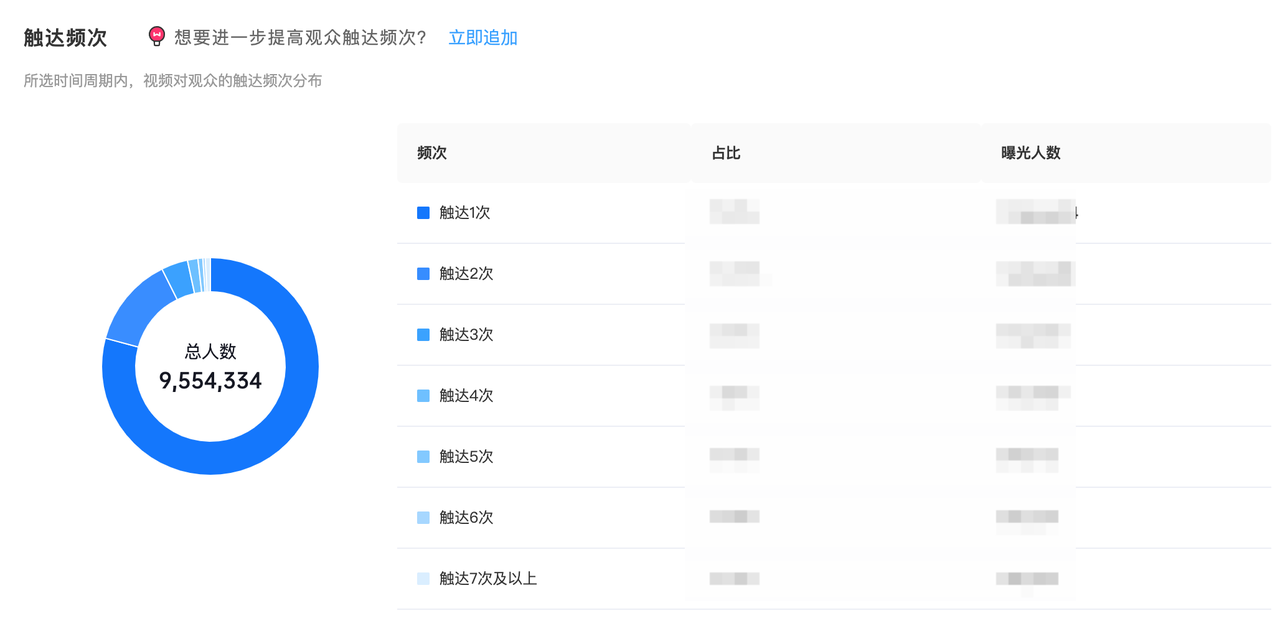The image size is (1280, 621).
Task: Select the 触达3次 legend color square
Action: [x=423, y=335]
